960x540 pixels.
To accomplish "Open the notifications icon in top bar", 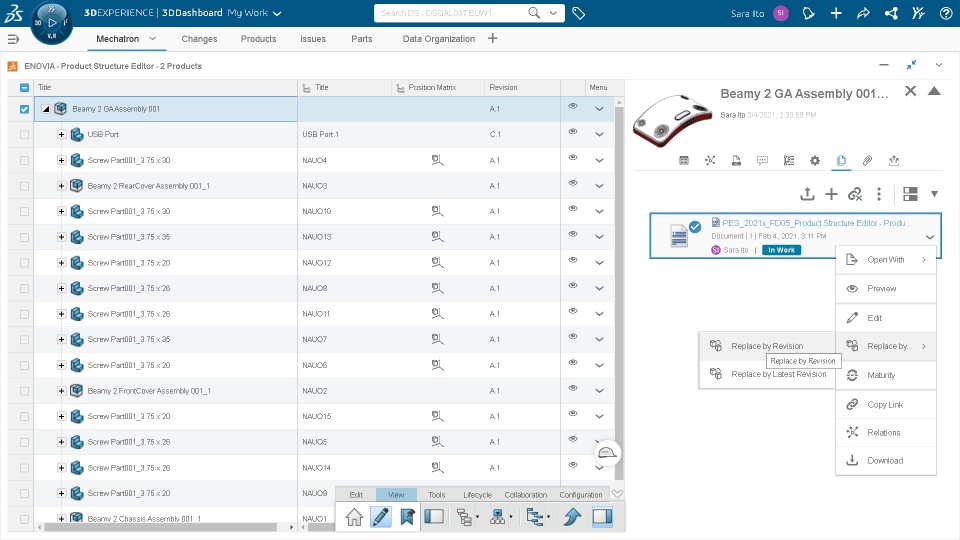I will point(808,13).
